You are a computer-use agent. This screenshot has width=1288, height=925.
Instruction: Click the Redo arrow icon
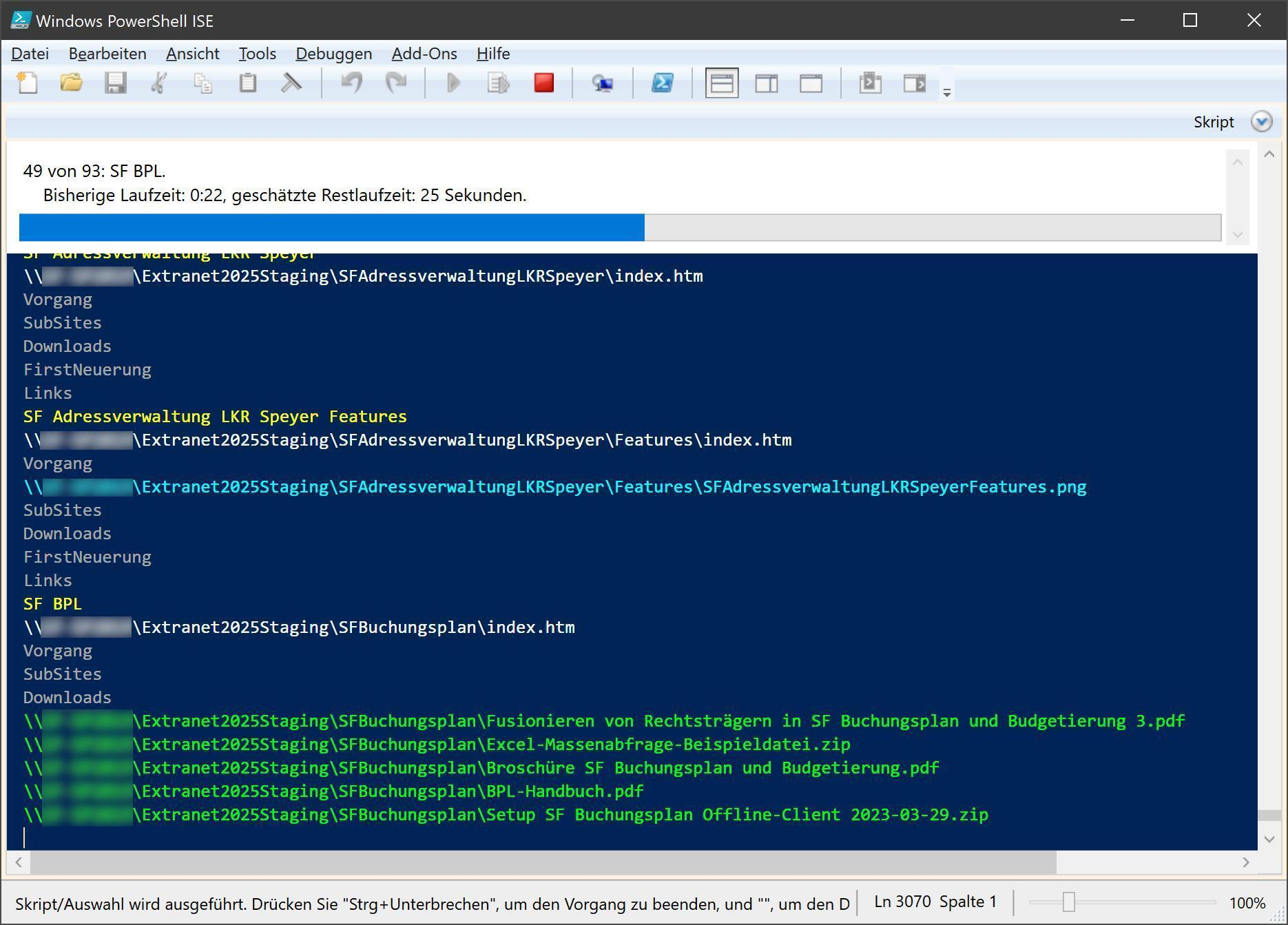[396, 83]
